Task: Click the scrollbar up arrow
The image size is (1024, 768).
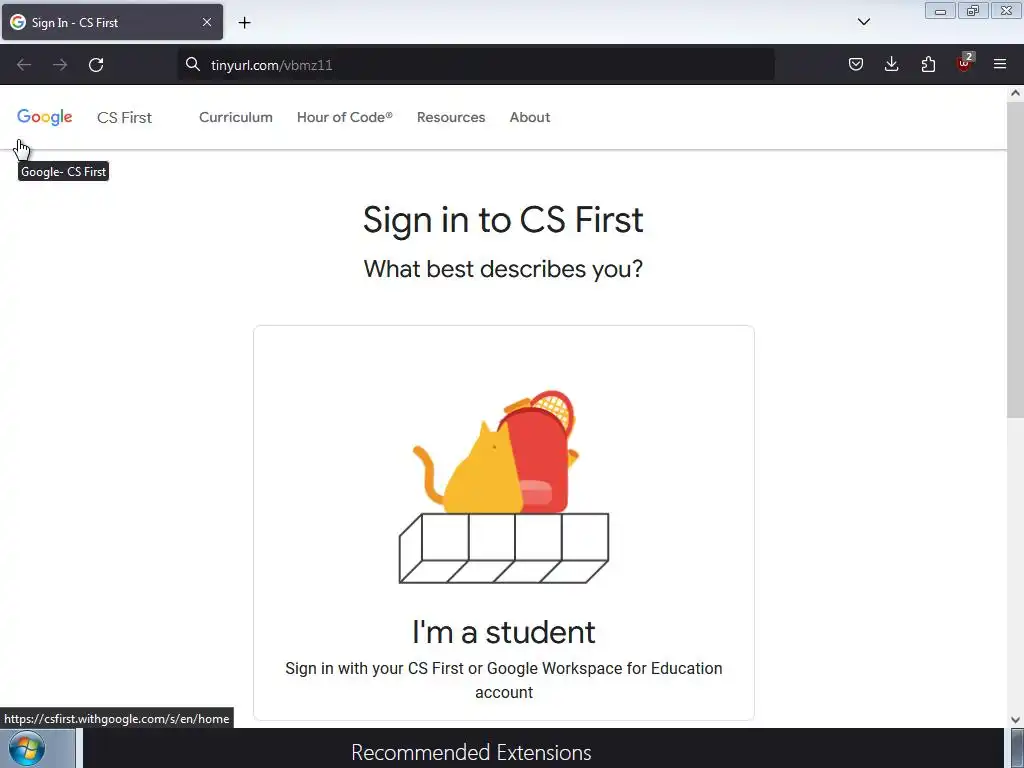Action: tap(1015, 93)
